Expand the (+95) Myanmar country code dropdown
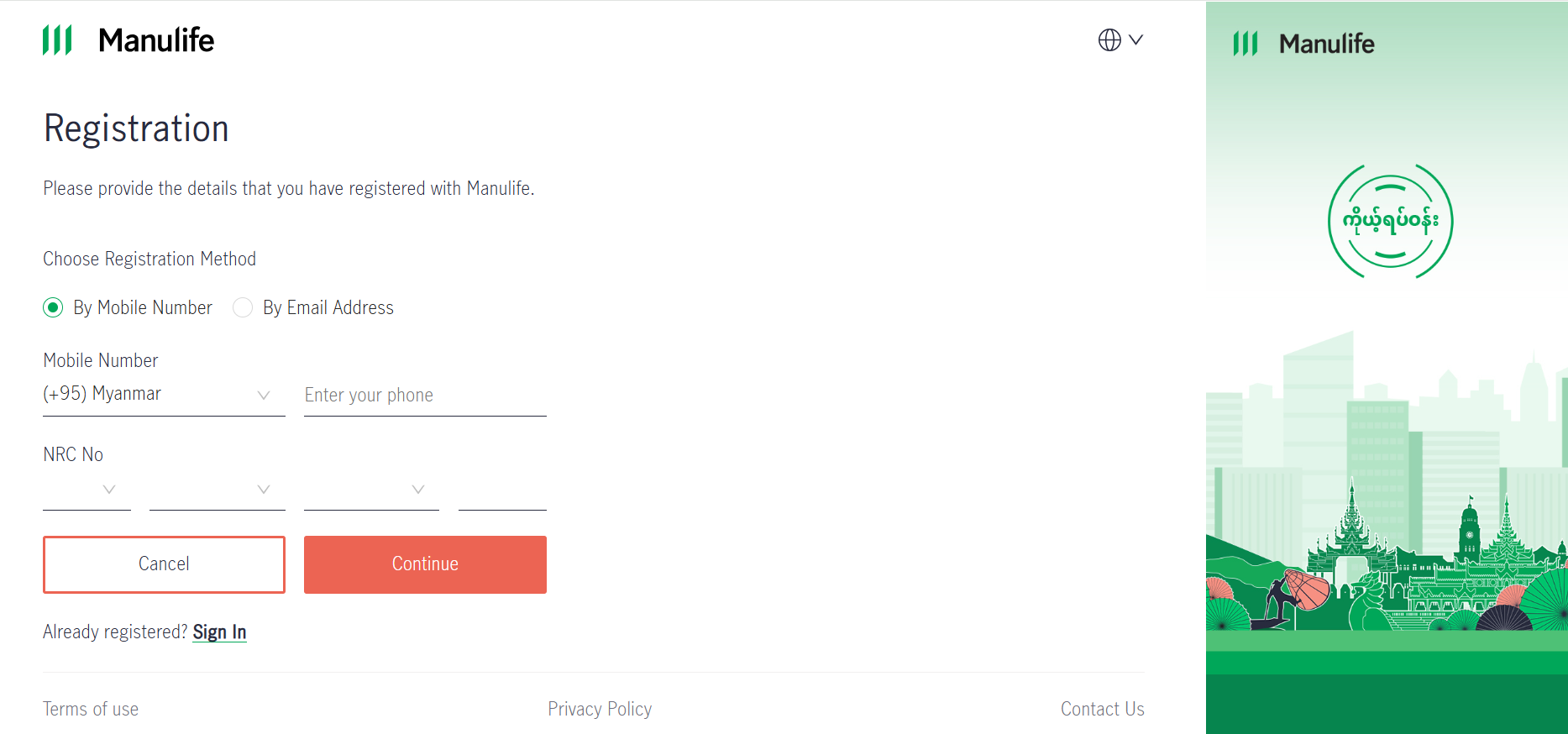Viewport: 1568px width, 734px height. [164, 395]
